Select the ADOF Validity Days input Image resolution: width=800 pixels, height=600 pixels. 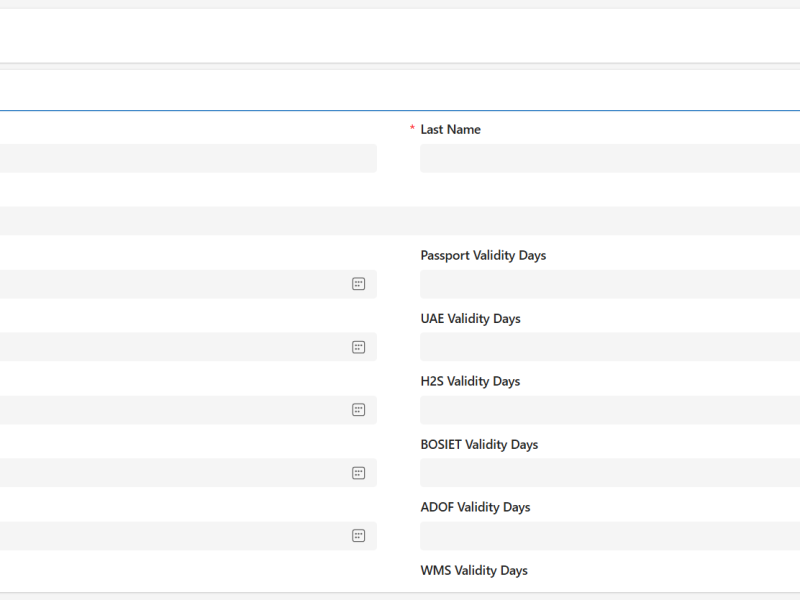point(610,536)
